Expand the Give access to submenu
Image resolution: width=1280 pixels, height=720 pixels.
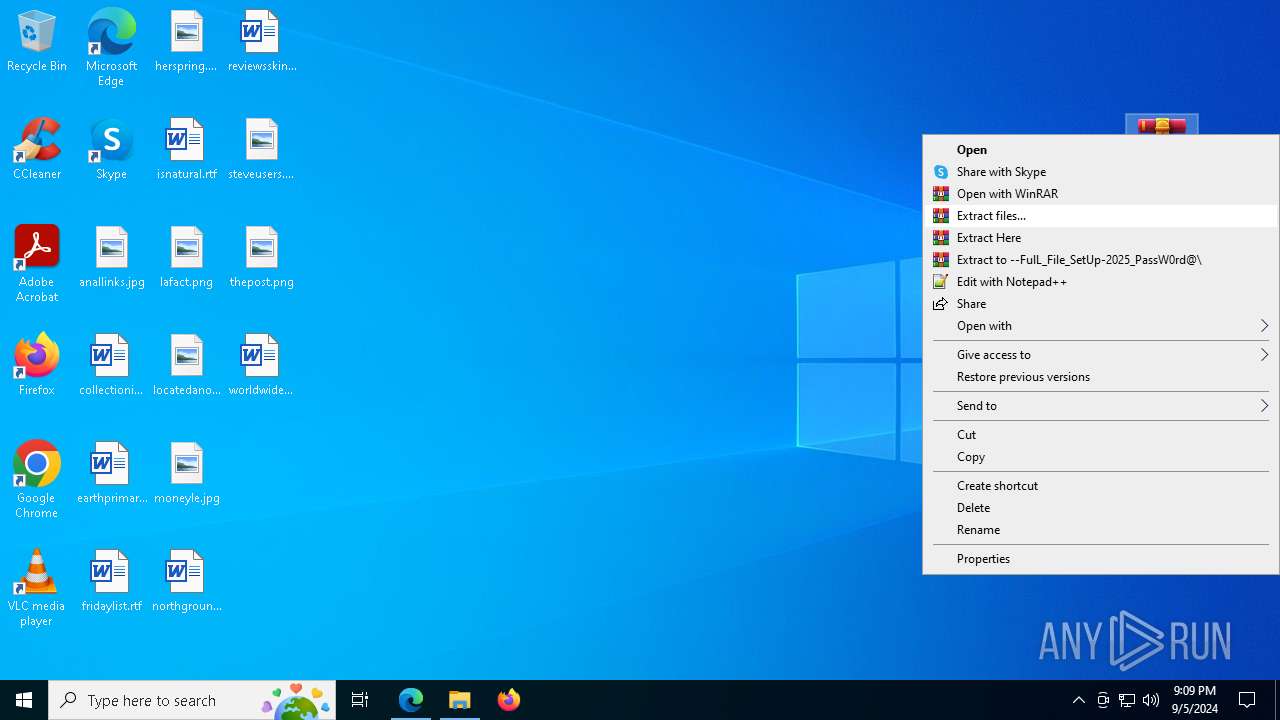[x=1100, y=355]
